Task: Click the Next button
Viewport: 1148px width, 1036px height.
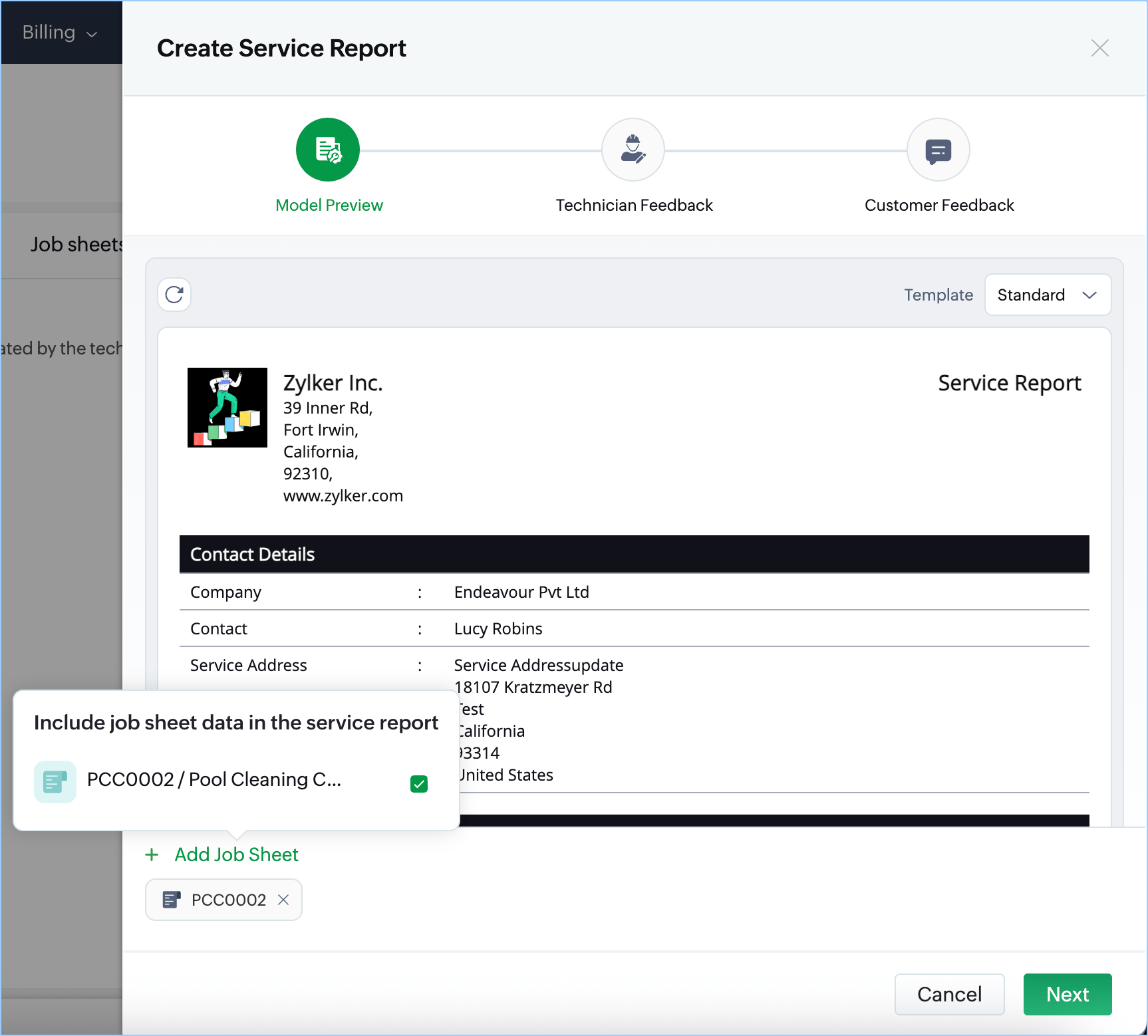Action: [x=1067, y=994]
